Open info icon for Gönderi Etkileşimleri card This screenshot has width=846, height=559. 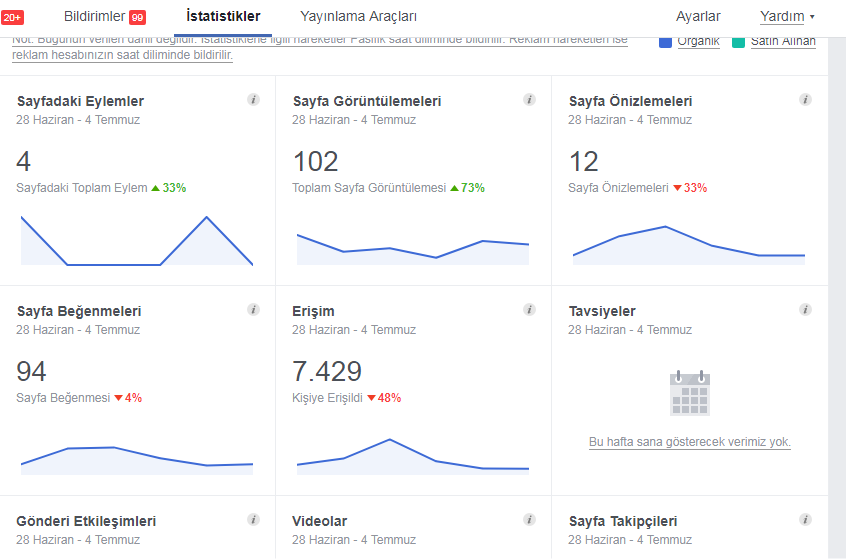[x=253, y=520]
